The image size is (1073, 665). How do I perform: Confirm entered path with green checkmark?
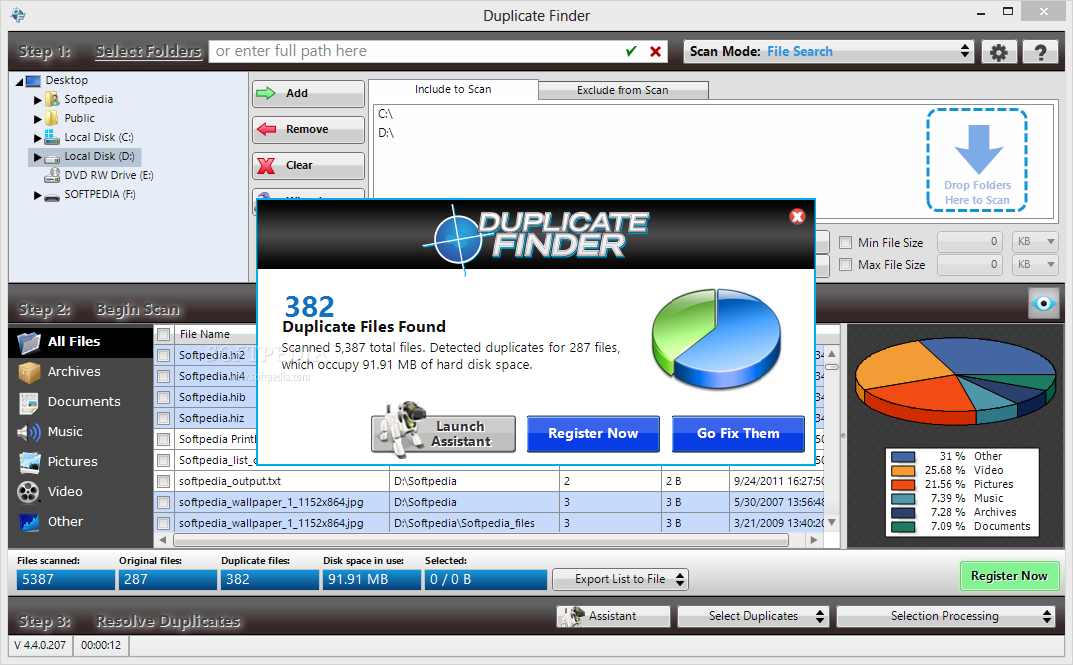(631, 51)
